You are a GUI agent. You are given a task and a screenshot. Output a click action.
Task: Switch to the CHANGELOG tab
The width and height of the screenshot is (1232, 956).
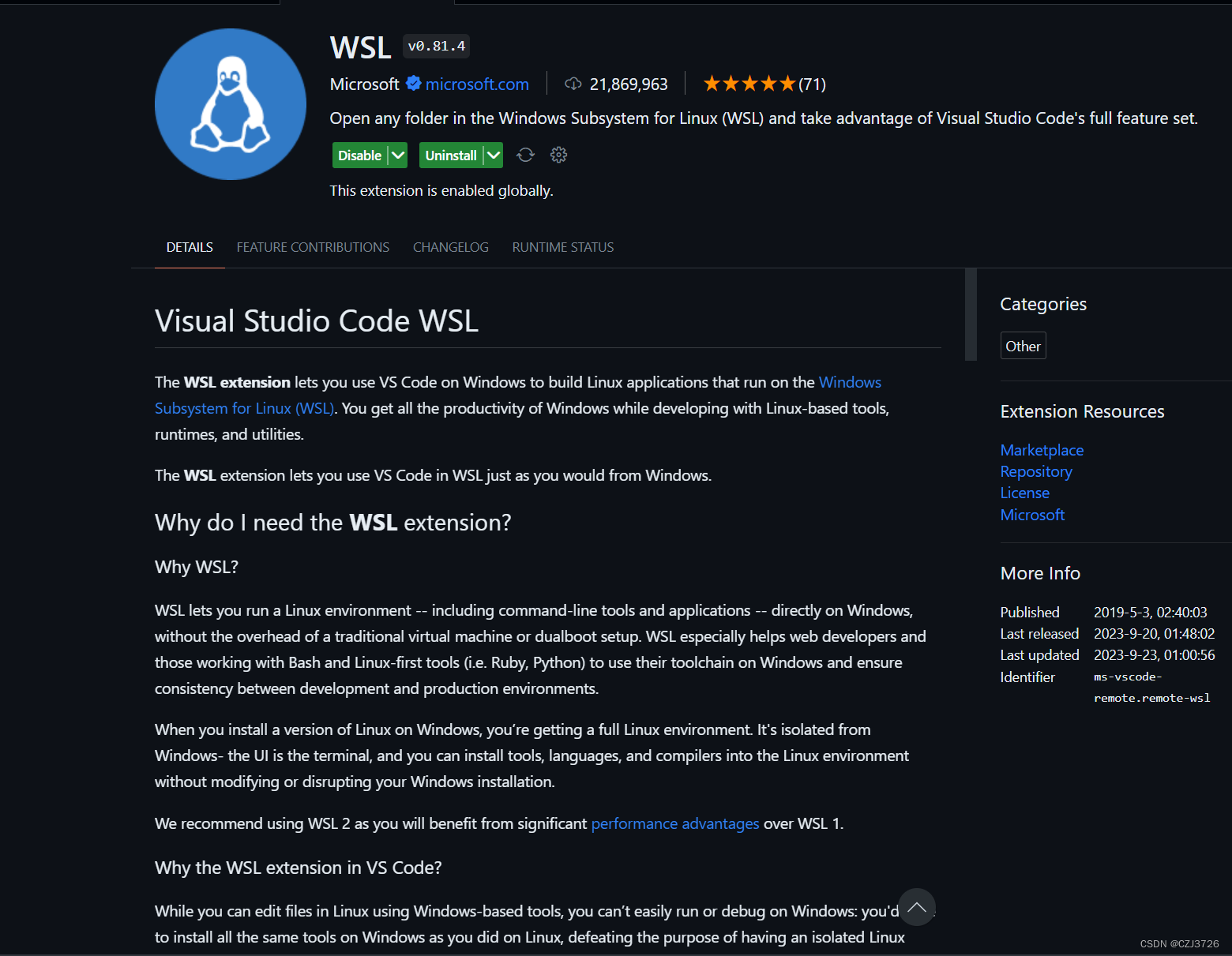point(450,247)
